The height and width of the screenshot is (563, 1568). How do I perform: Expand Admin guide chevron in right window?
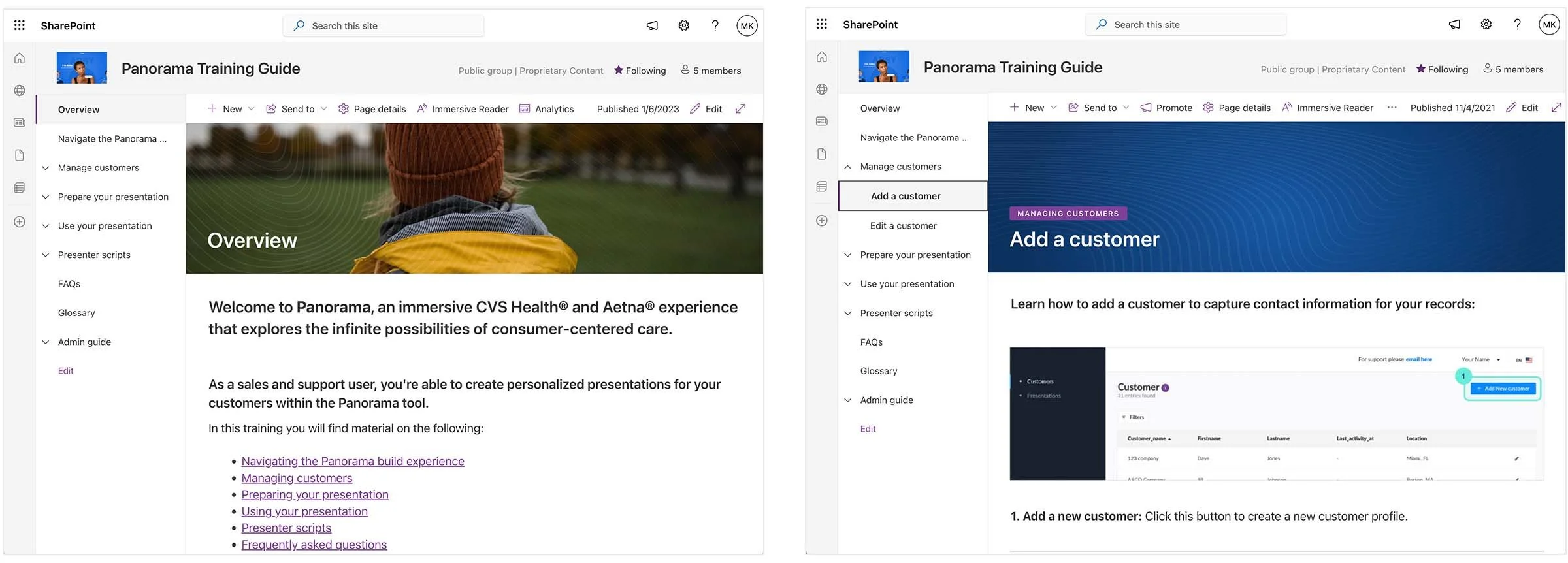[848, 400]
